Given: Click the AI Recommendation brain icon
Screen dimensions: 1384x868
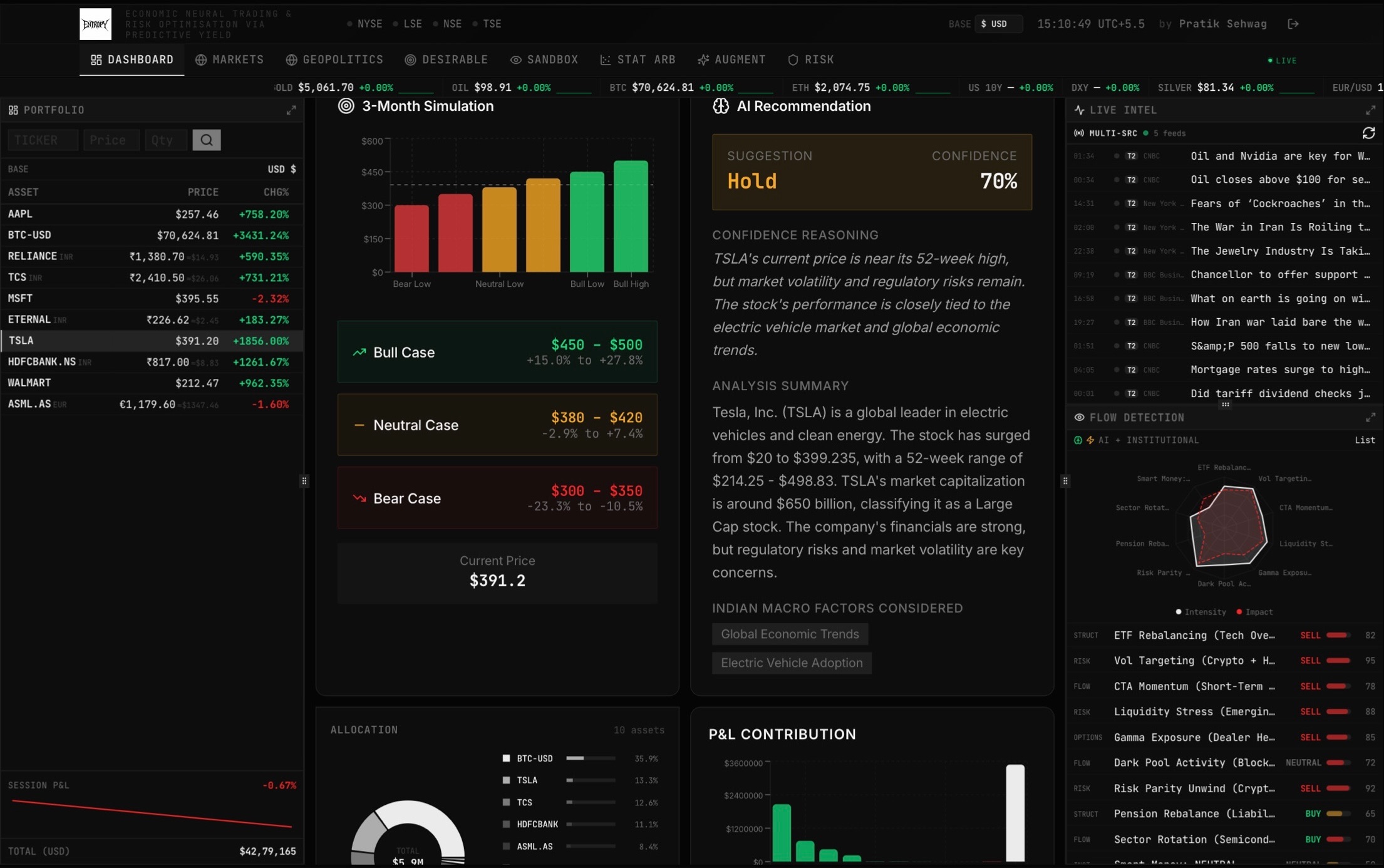Looking at the screenshot, I should coord(721,106).
